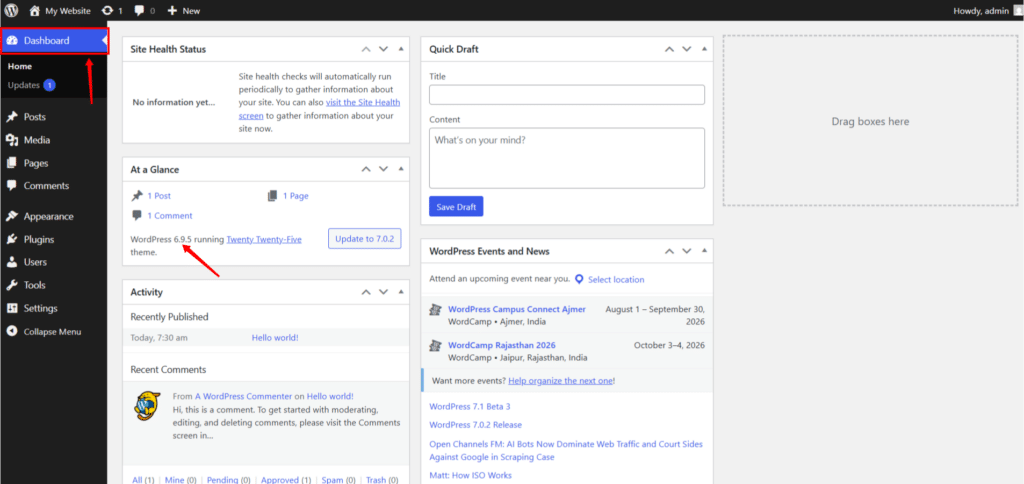
Task: Open WordCamp Rajasthan 2026 event link
Action: tap(502, 345)
